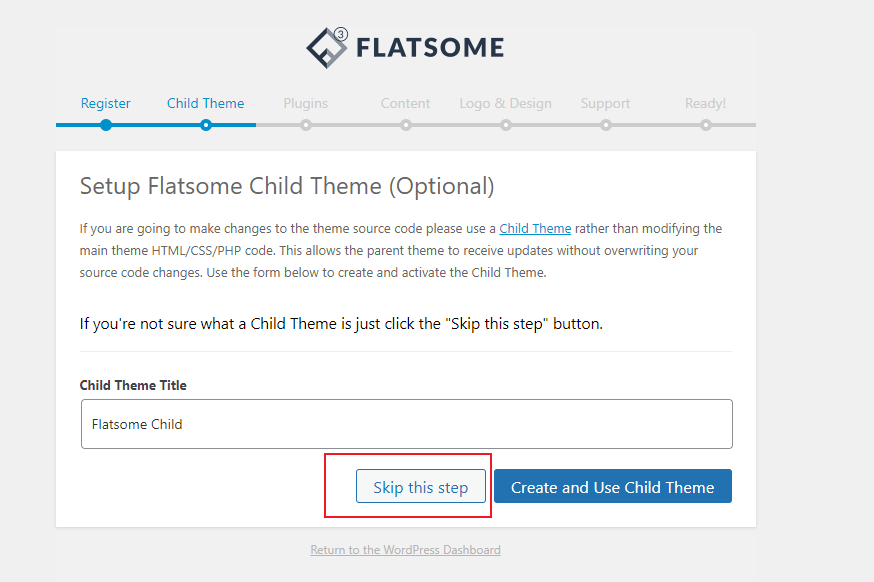Select the Child Theme step label
The width and height of the screenshot is (874, 582).
(x=205, y=103)
